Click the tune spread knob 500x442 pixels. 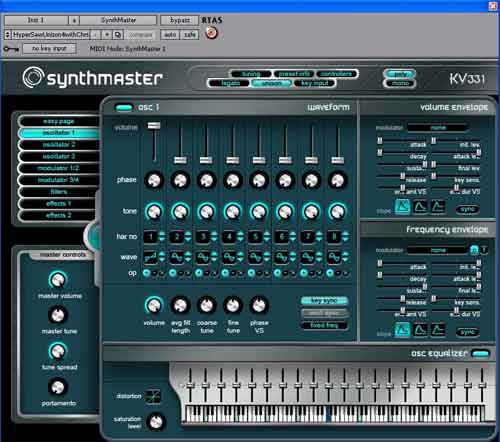tap(58, 351)
